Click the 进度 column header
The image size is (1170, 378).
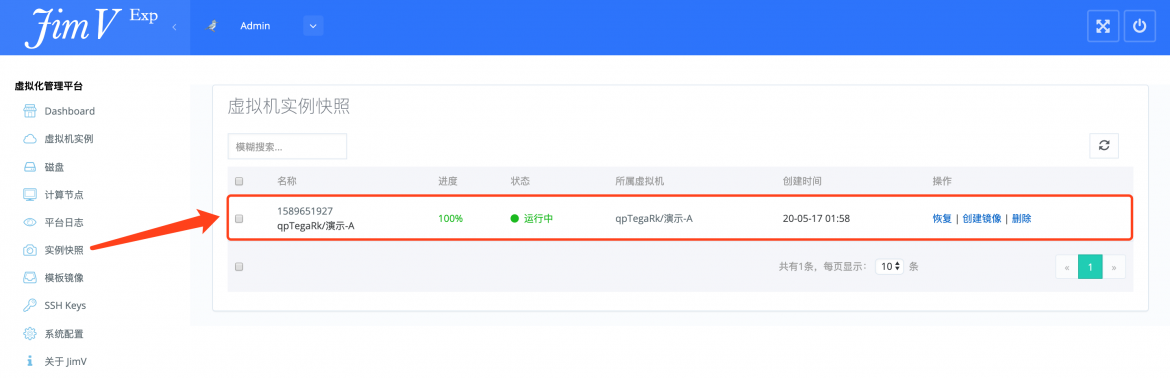point(448,181)
